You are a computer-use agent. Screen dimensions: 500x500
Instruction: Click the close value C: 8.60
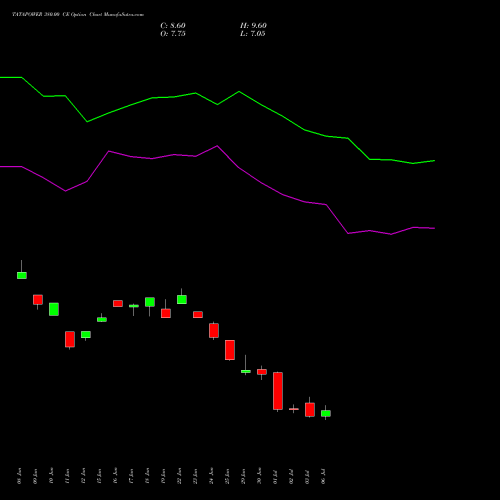[x=173, y=26]
